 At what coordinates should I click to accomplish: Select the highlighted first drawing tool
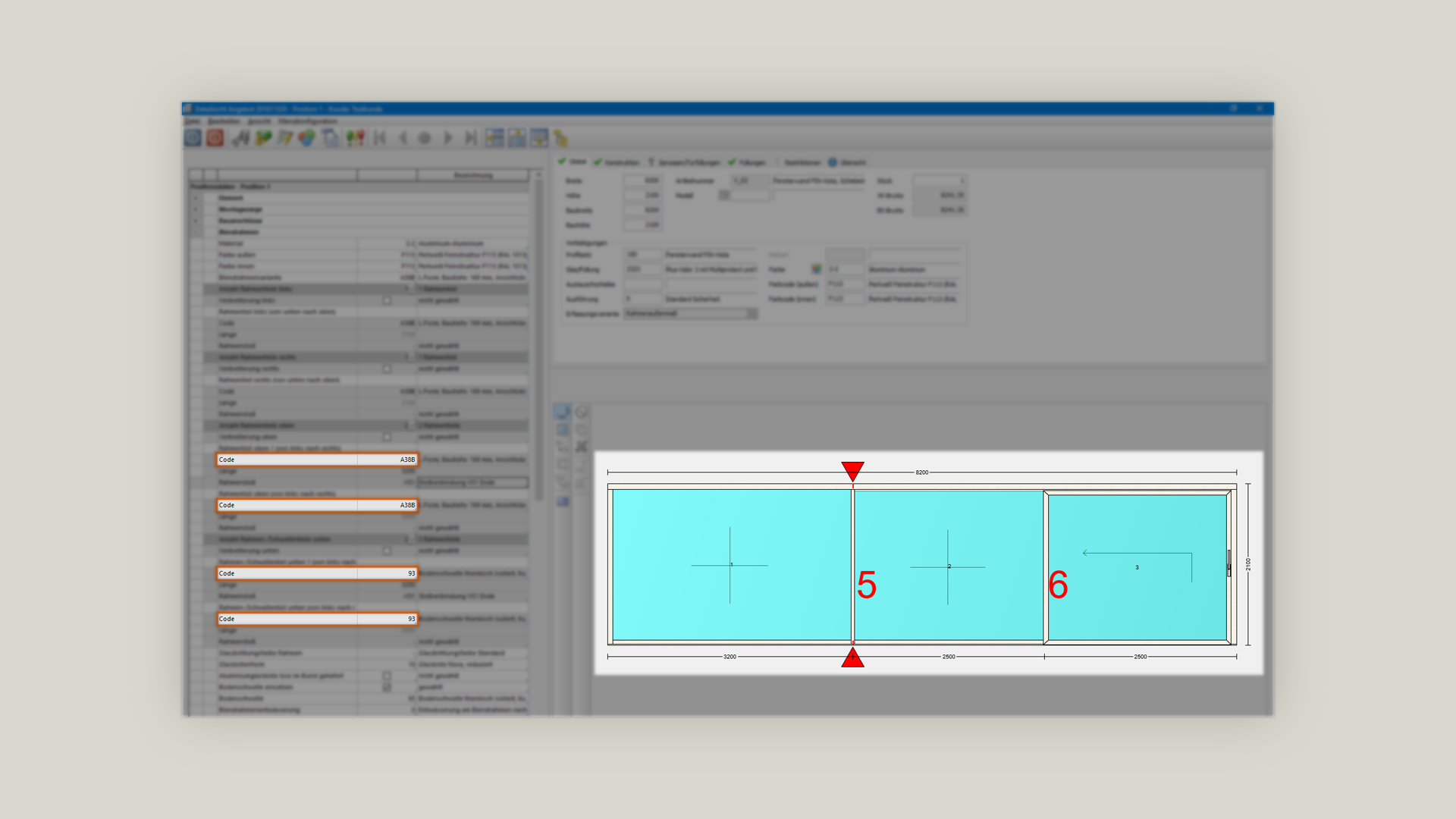[x=563, y=412]
